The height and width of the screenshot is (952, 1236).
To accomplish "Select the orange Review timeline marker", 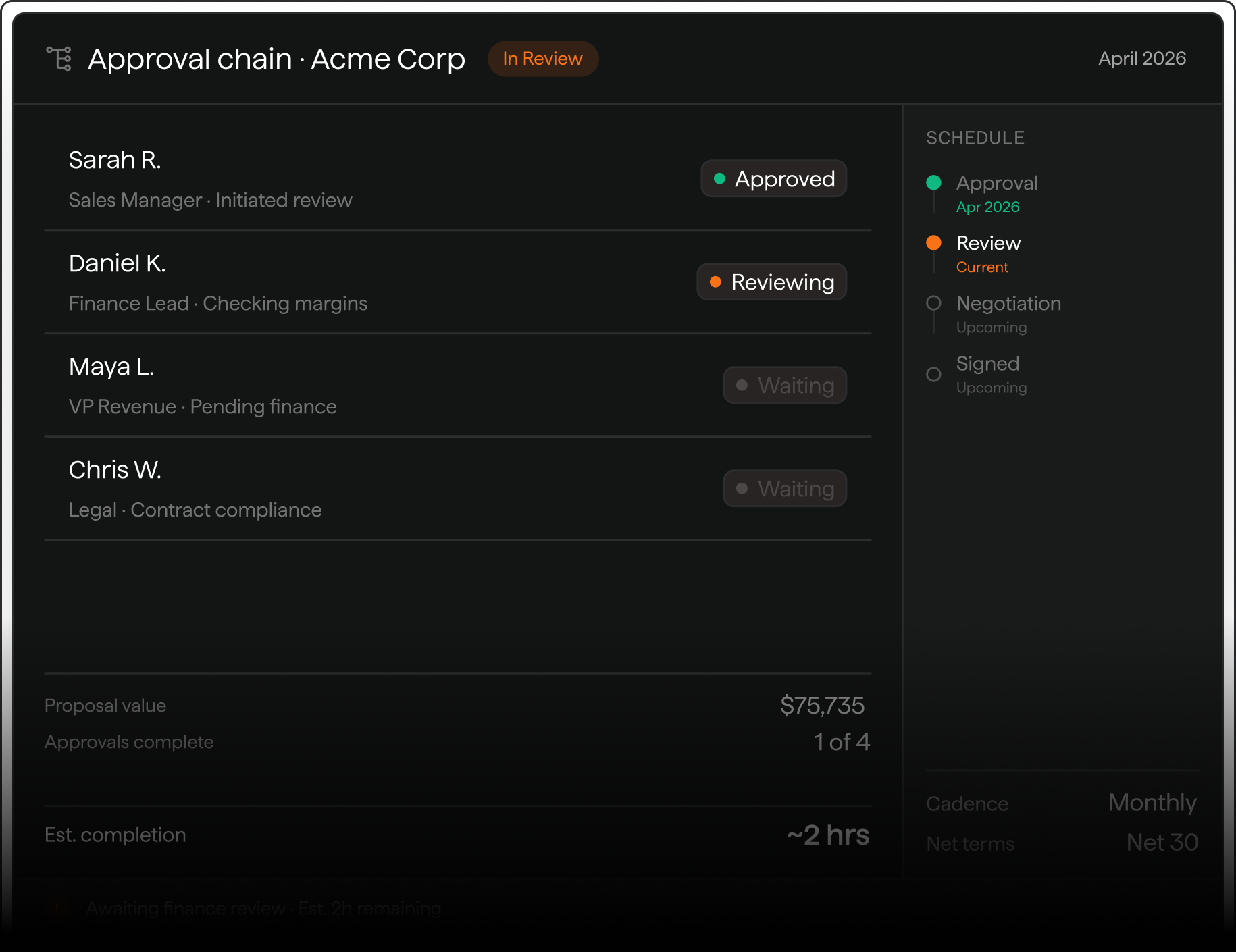I will 933,242.
